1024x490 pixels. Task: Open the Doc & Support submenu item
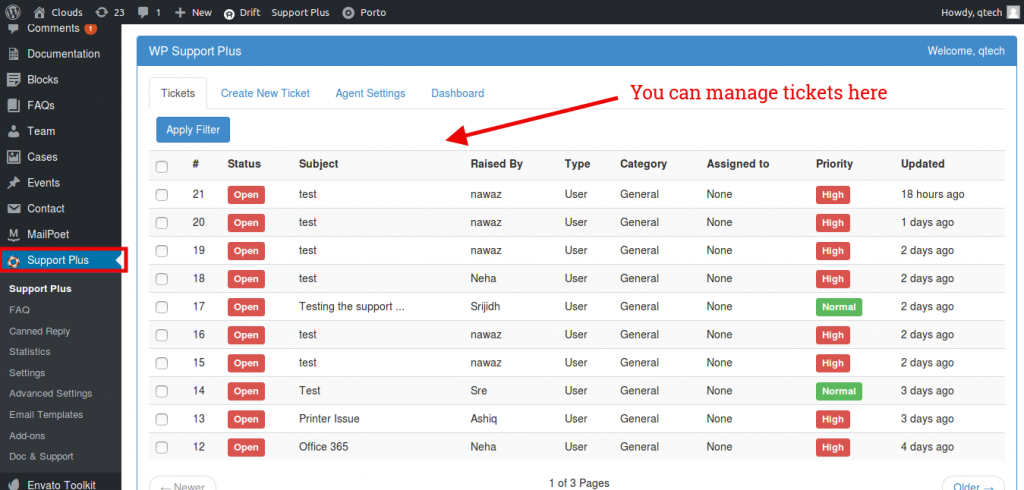[41, 457]
